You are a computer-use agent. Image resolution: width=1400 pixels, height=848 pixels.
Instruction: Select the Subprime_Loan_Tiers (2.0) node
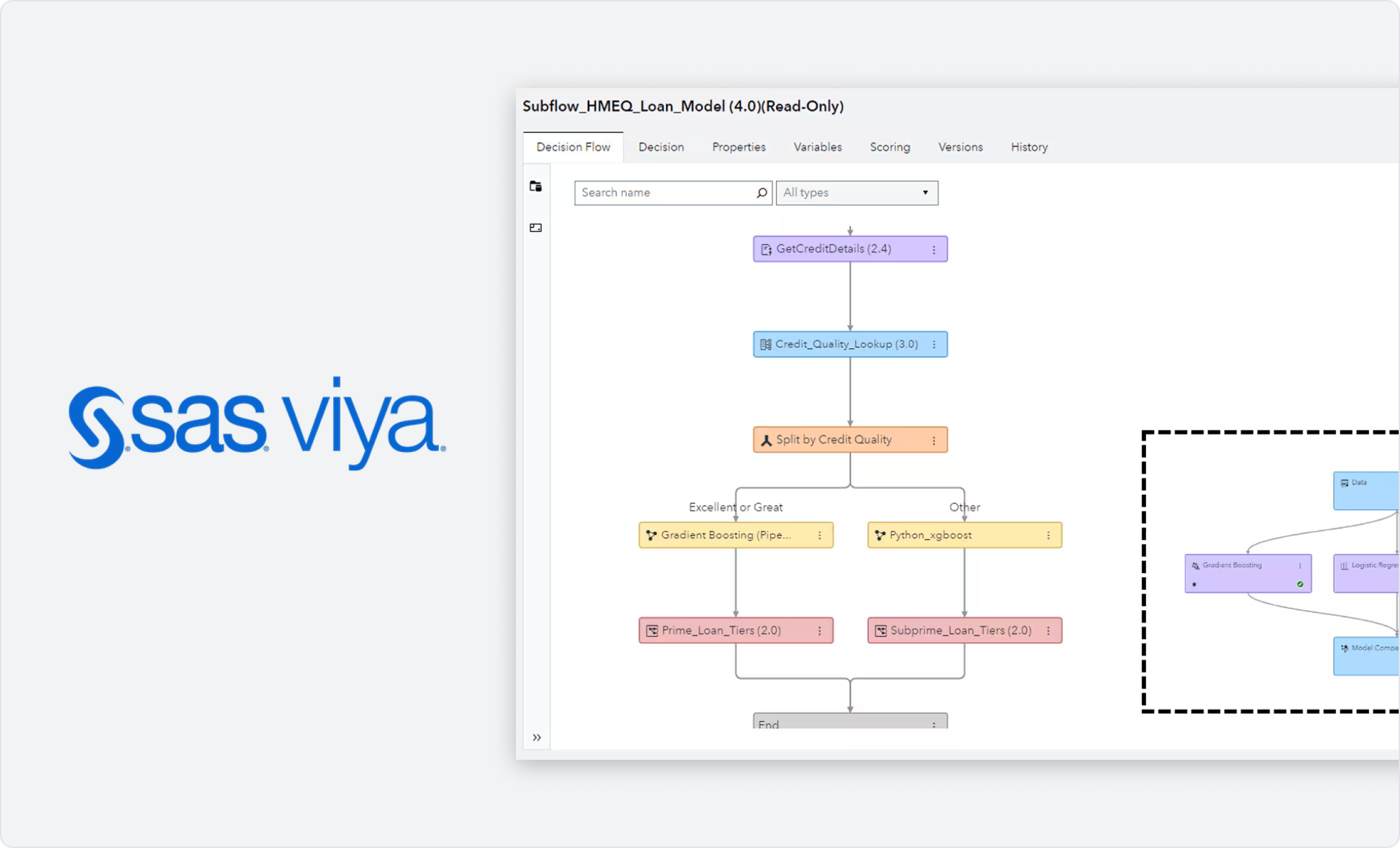(964, 630)
